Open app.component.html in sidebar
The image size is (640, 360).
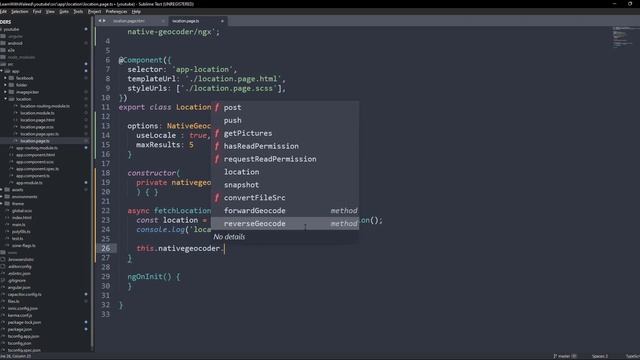click(35, 155)
